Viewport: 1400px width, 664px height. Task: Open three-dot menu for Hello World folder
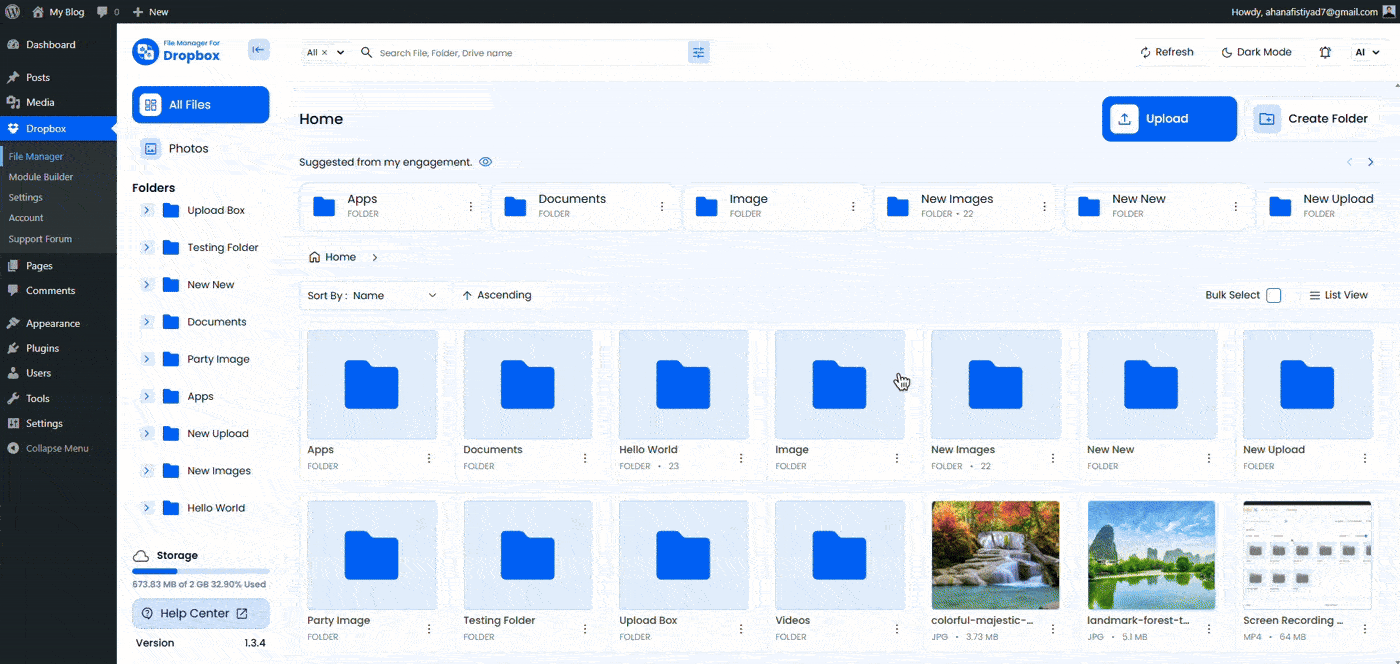[741, 458]
